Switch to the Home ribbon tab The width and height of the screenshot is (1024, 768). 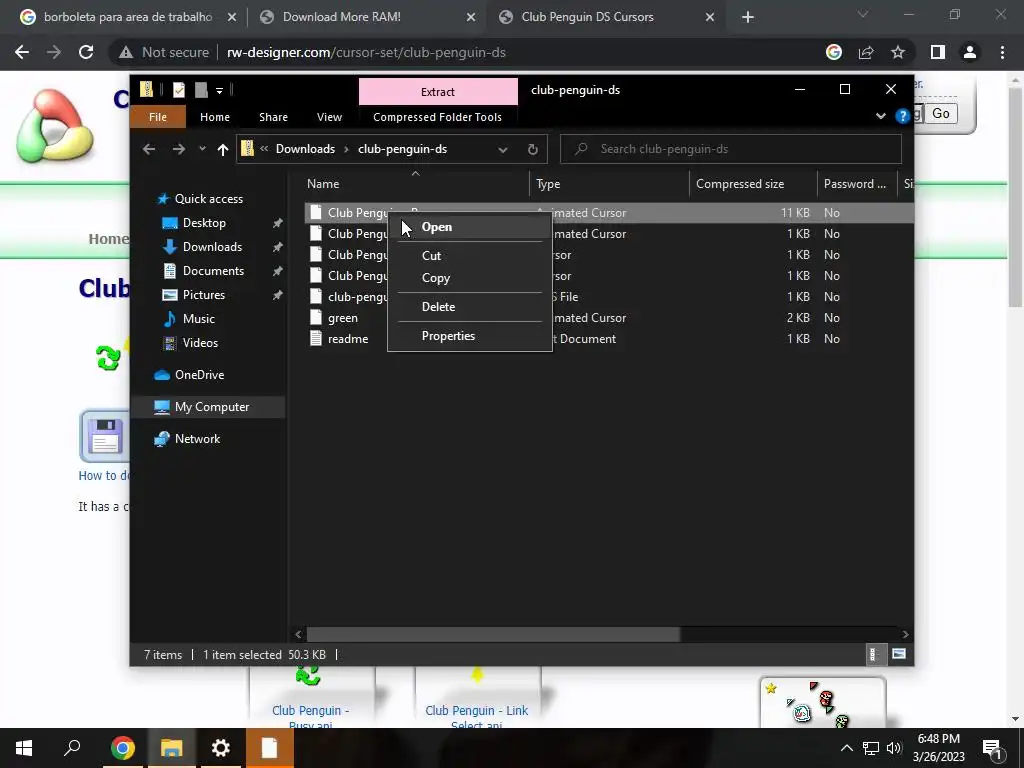pyautogui.click(x=215, y=117)
